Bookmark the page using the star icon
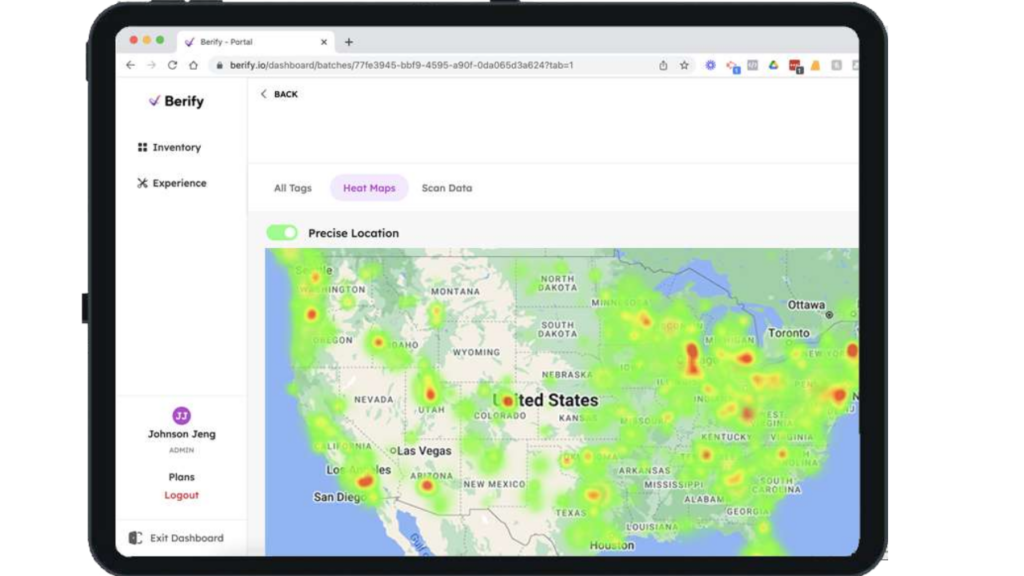This screenshot has width=1024, height=576. pos(684,65)
